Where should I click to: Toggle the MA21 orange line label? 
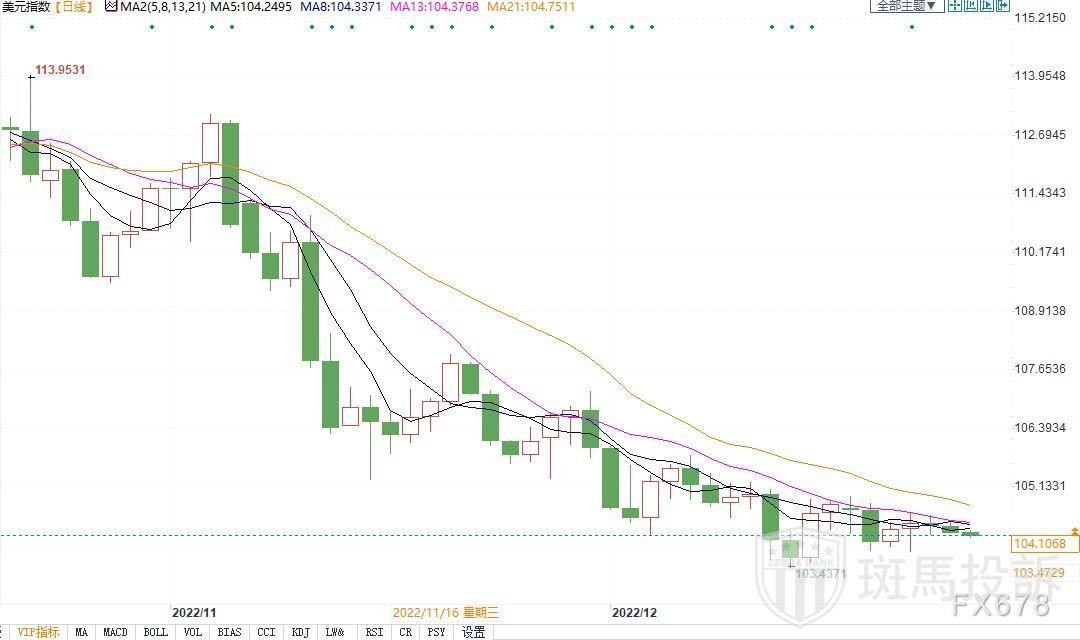click(x=530, y=7)
